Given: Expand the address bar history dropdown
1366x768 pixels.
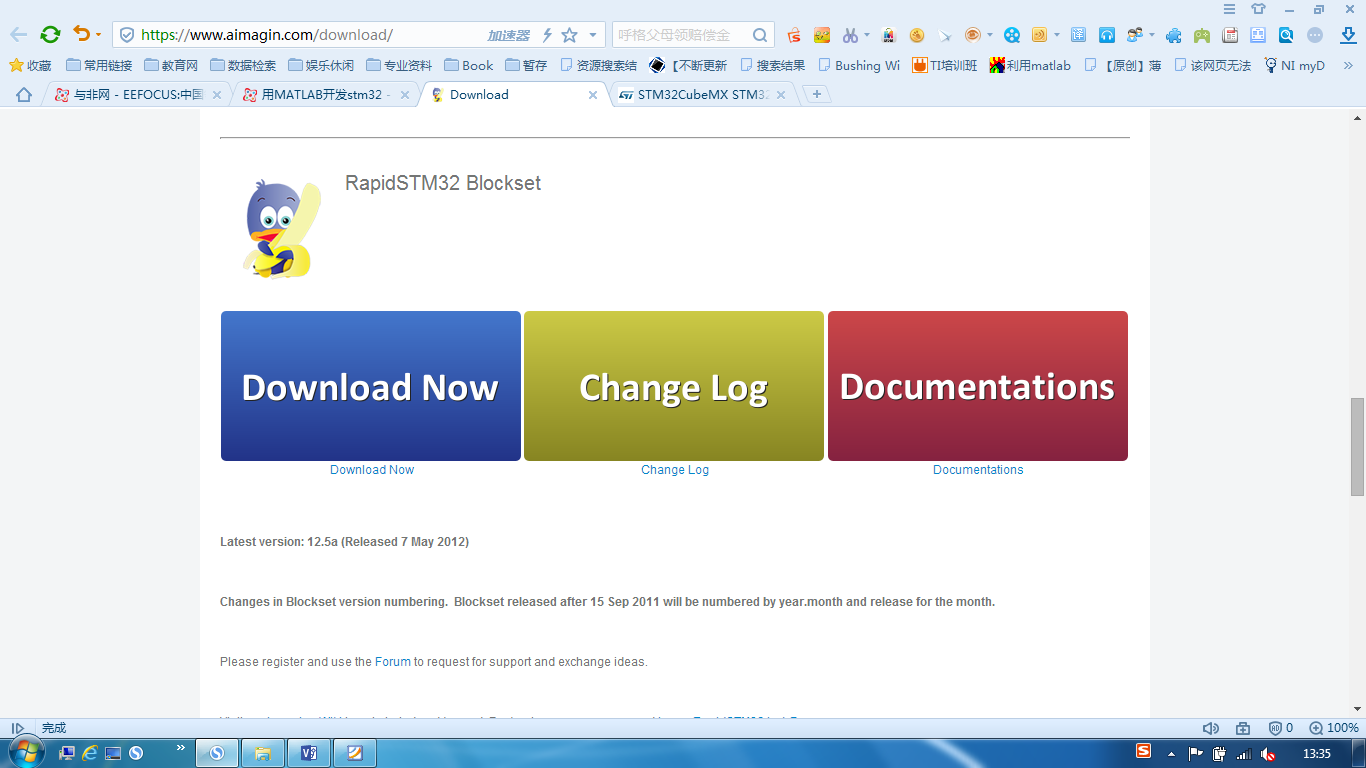Looking at the screenshot, I should [593, 35].
